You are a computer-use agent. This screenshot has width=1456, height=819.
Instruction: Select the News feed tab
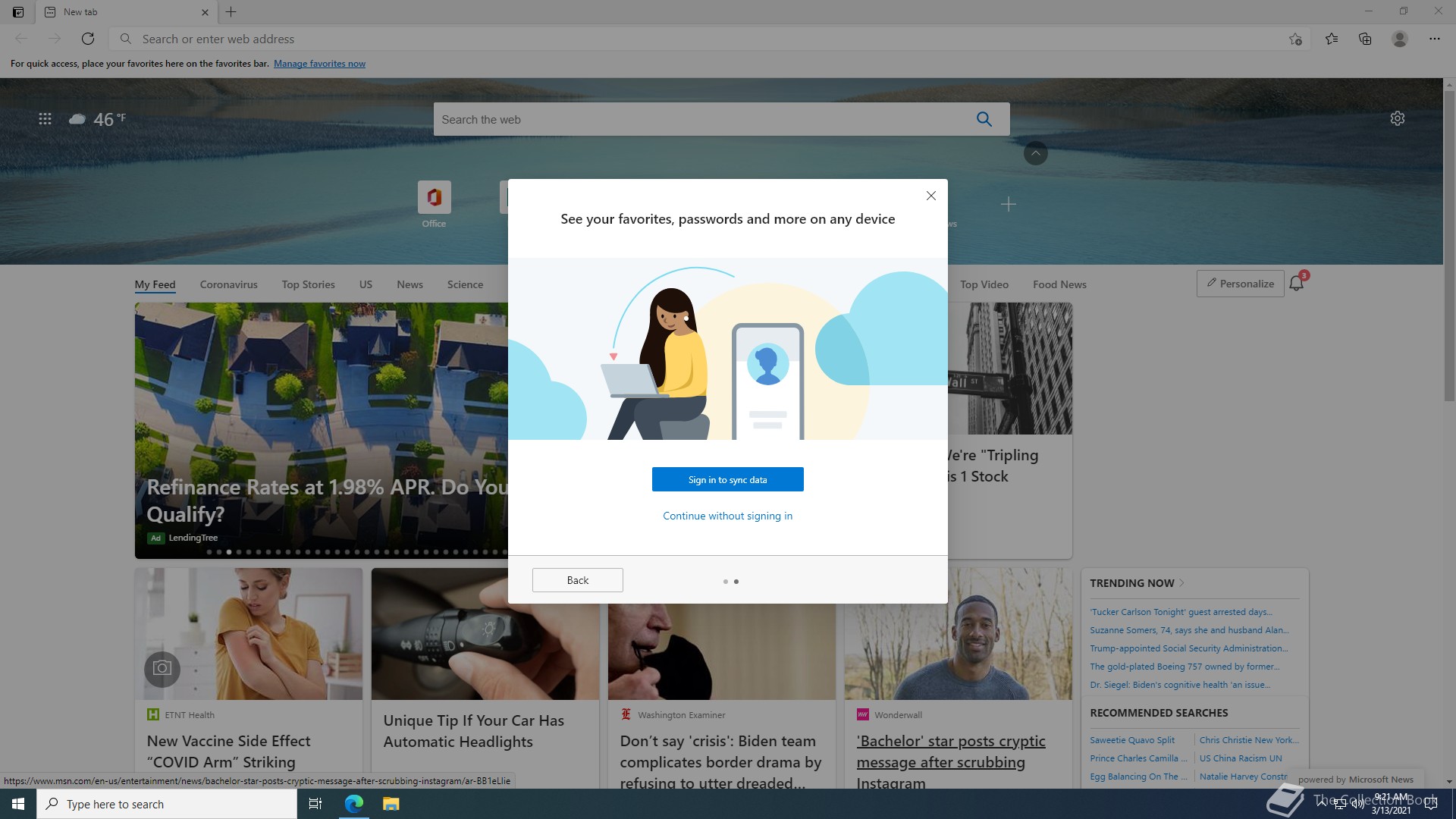[x=409, y=284]
